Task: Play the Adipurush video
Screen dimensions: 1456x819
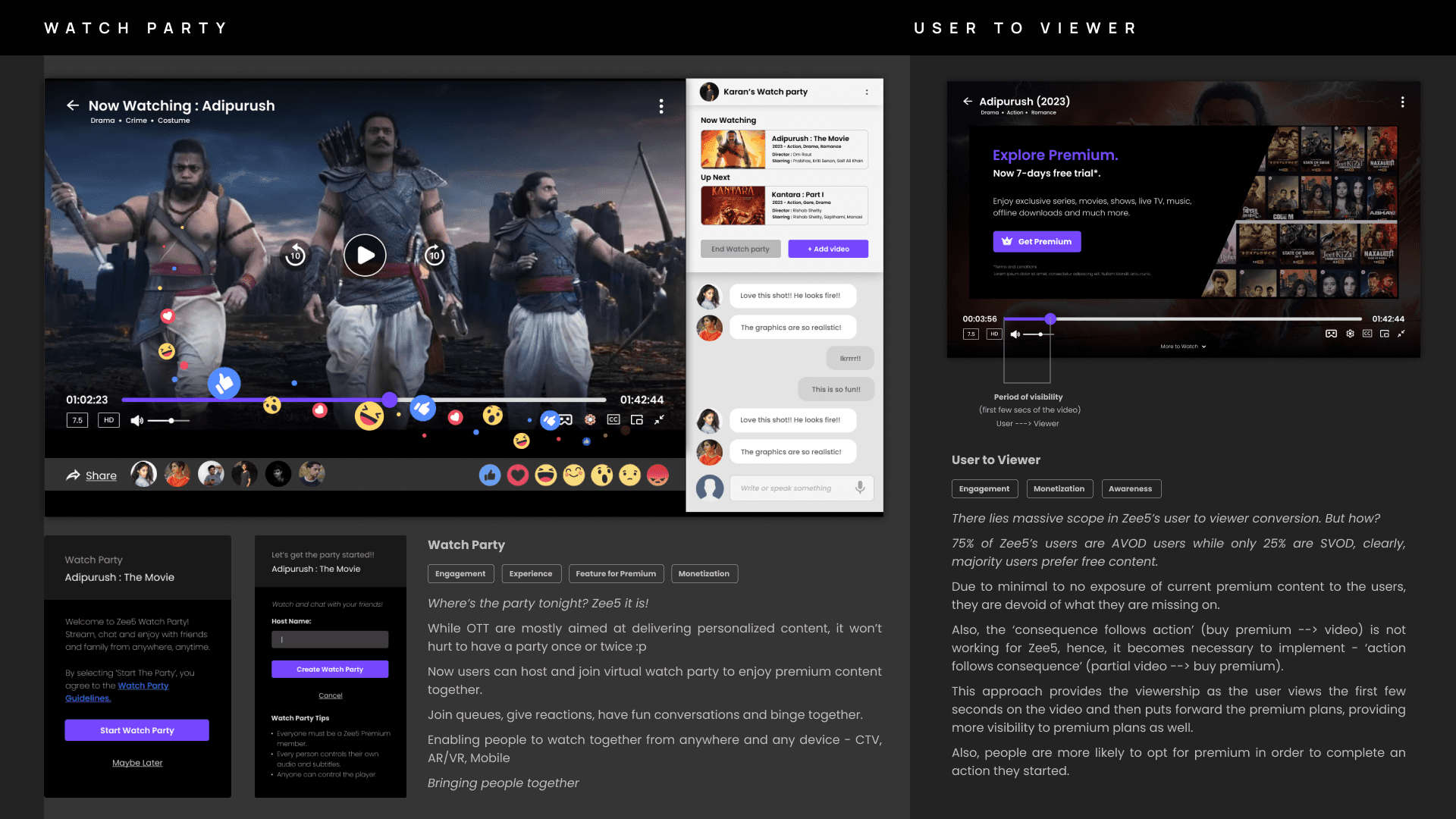Action: coord(365,256)
